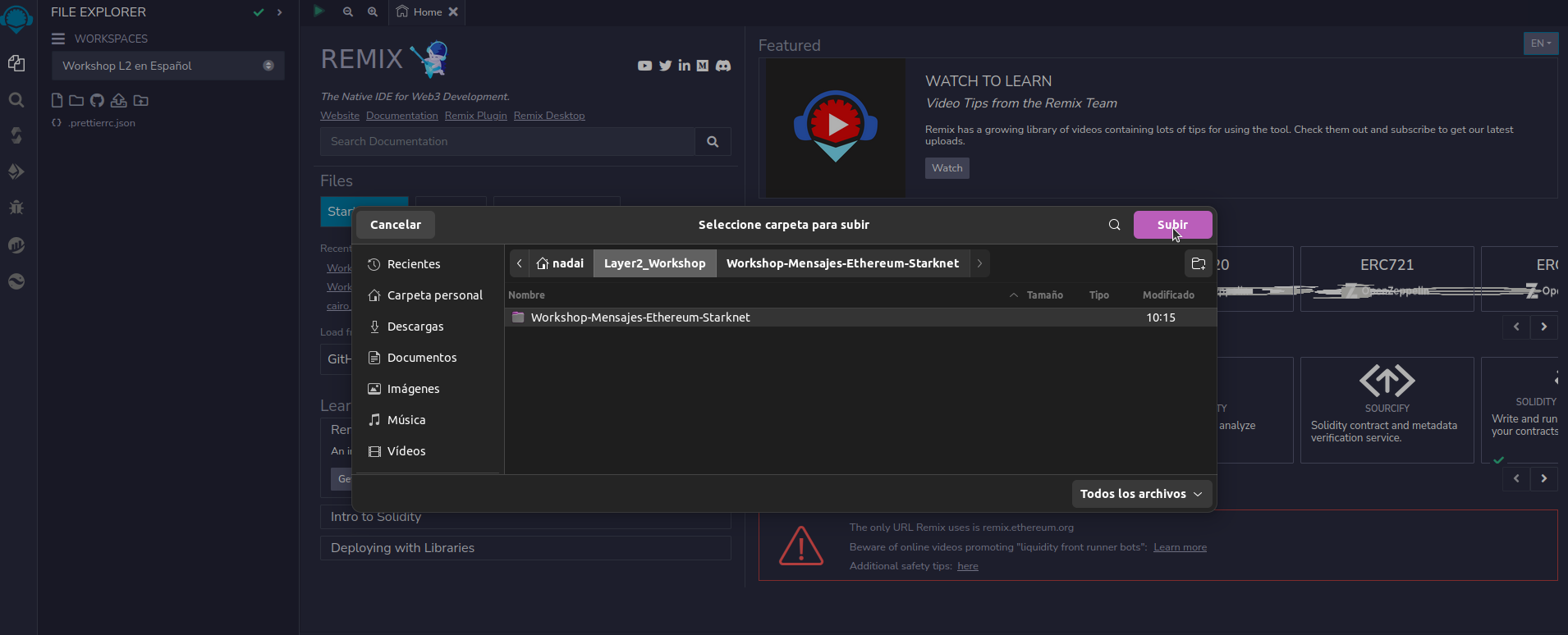Open Música in dialog sidebar
Image resolution: width=1568 pixels, height=635 pixels.
(x=428, y=420)
